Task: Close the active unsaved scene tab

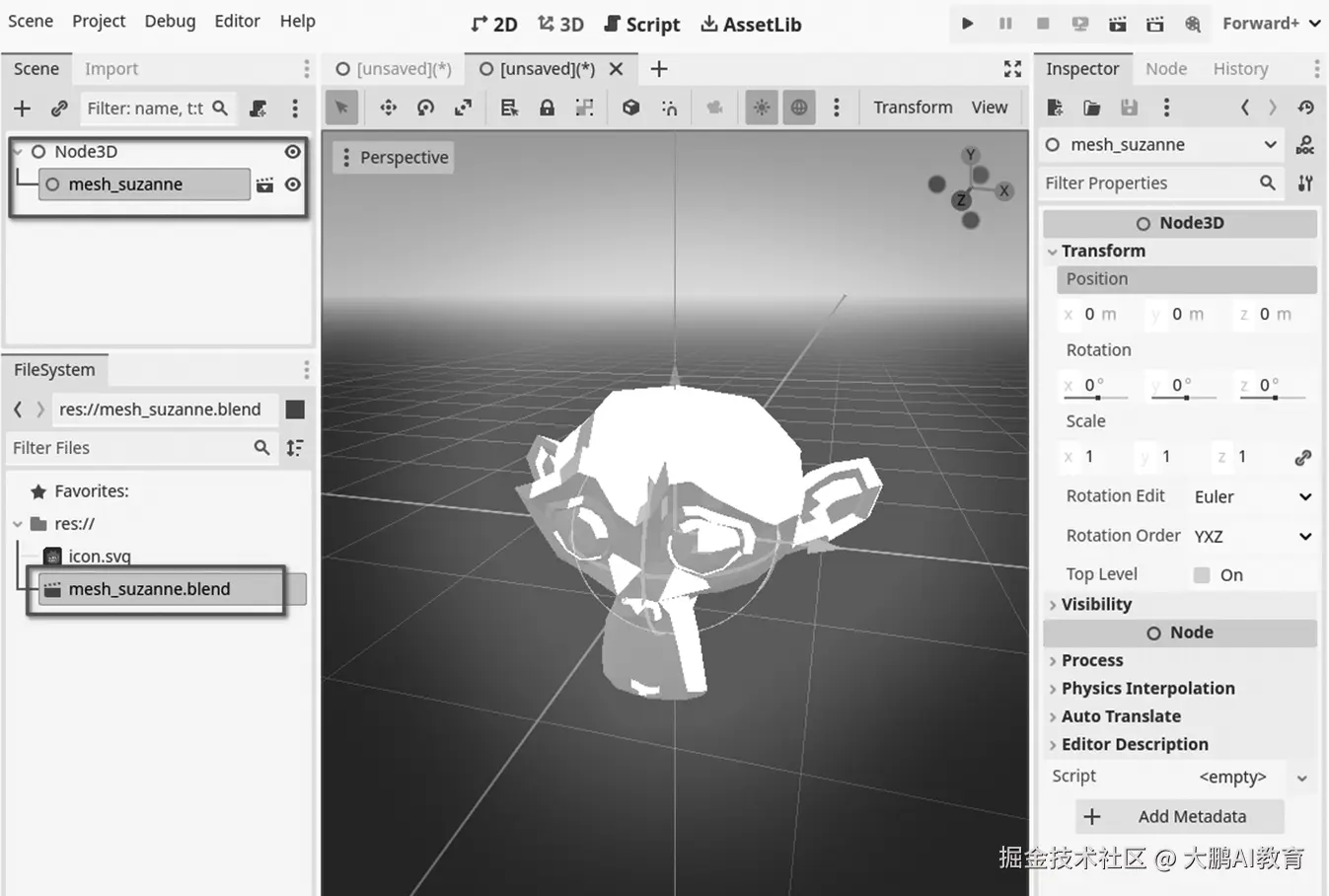Action: (616, 68)
